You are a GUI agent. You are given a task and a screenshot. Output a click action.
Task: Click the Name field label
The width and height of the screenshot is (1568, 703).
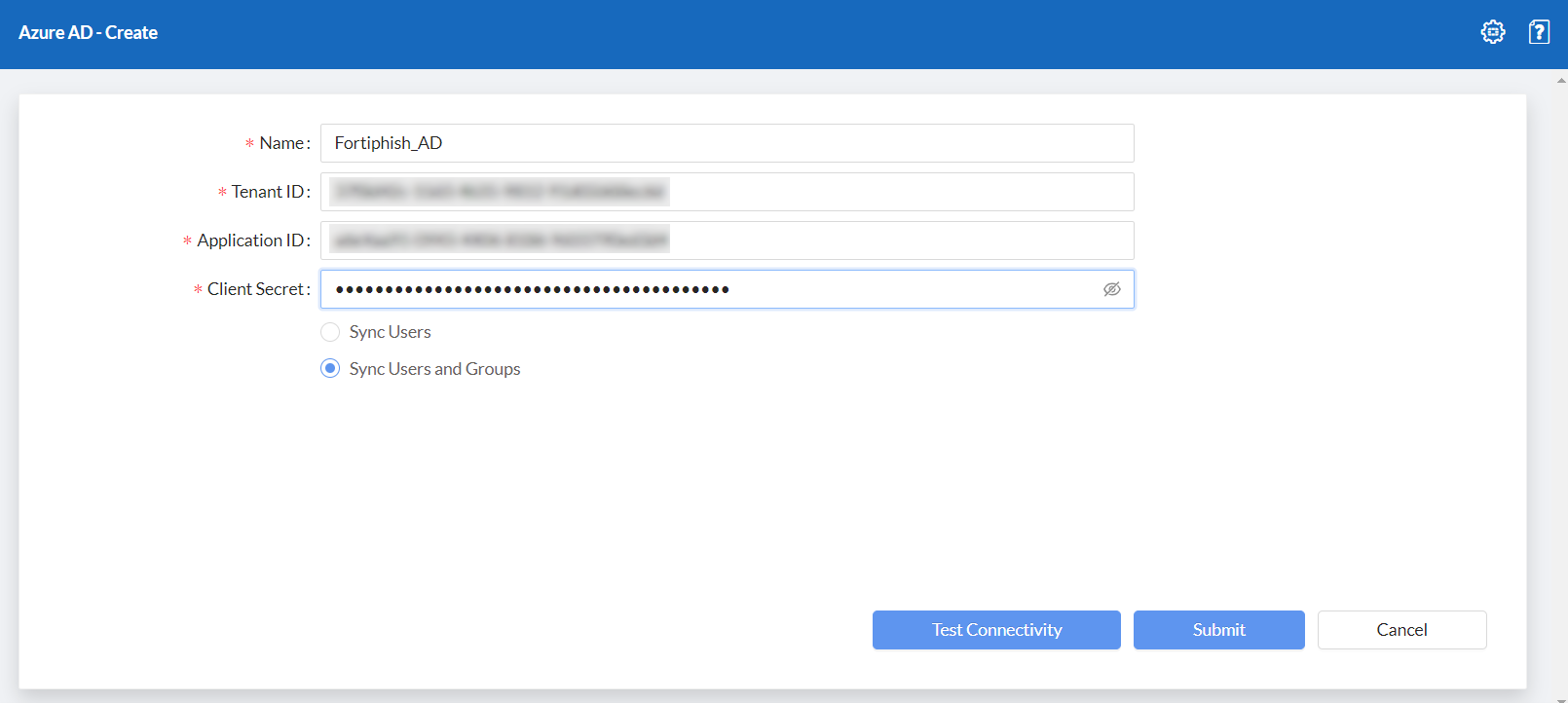coord(284,143)
